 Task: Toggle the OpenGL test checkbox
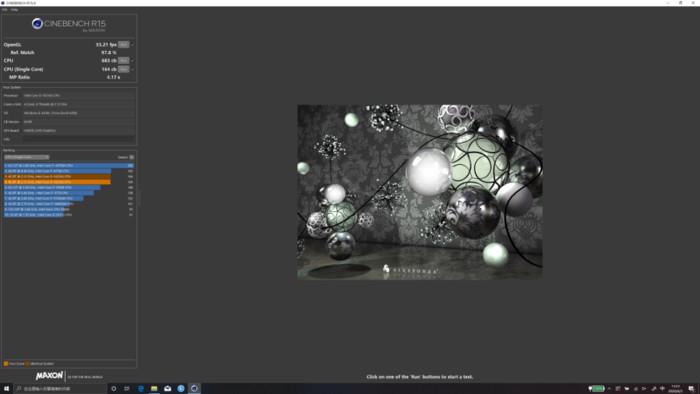pyautogui.click(x=132, y=45)
